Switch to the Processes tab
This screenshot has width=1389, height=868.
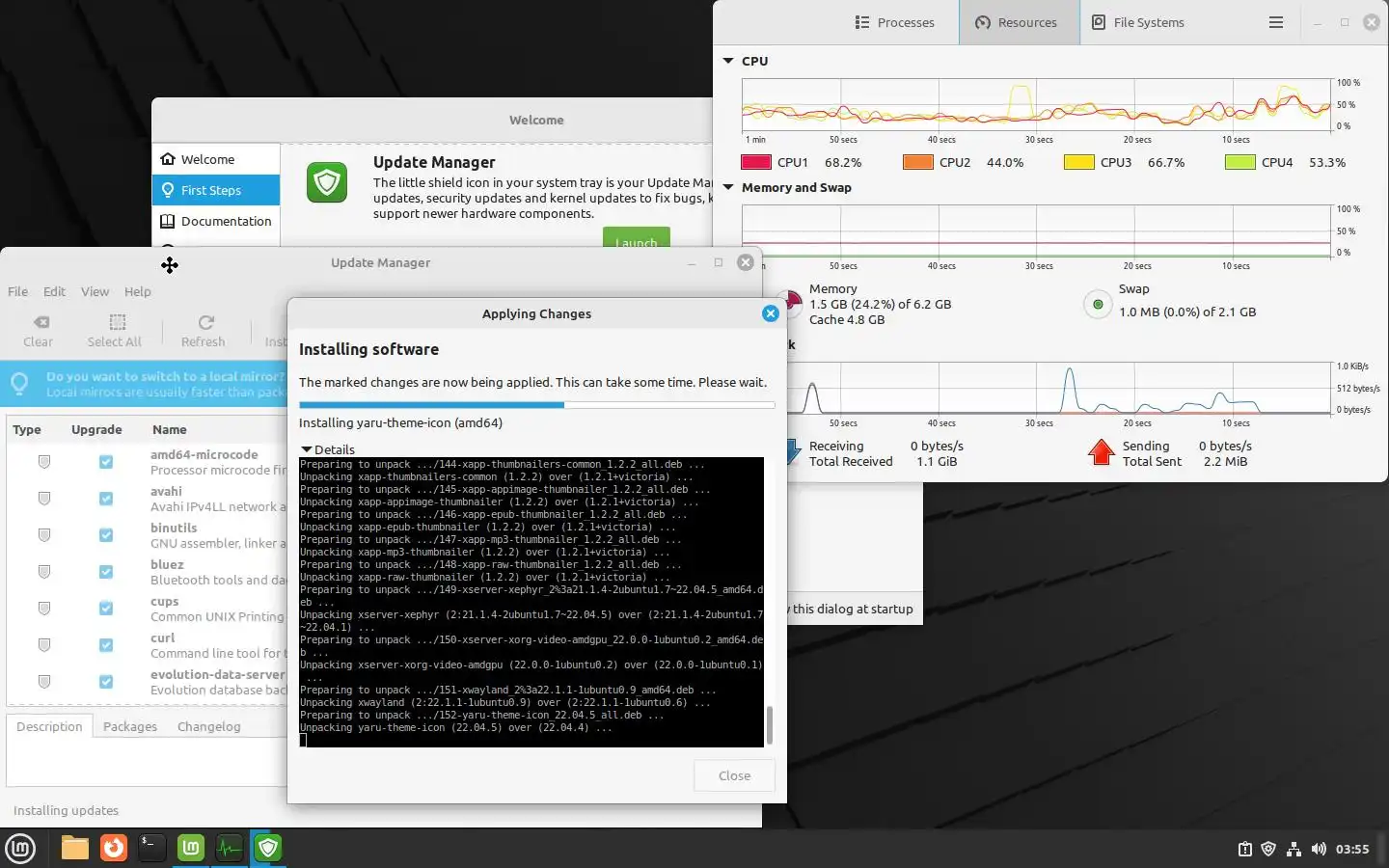click(894, 22)
